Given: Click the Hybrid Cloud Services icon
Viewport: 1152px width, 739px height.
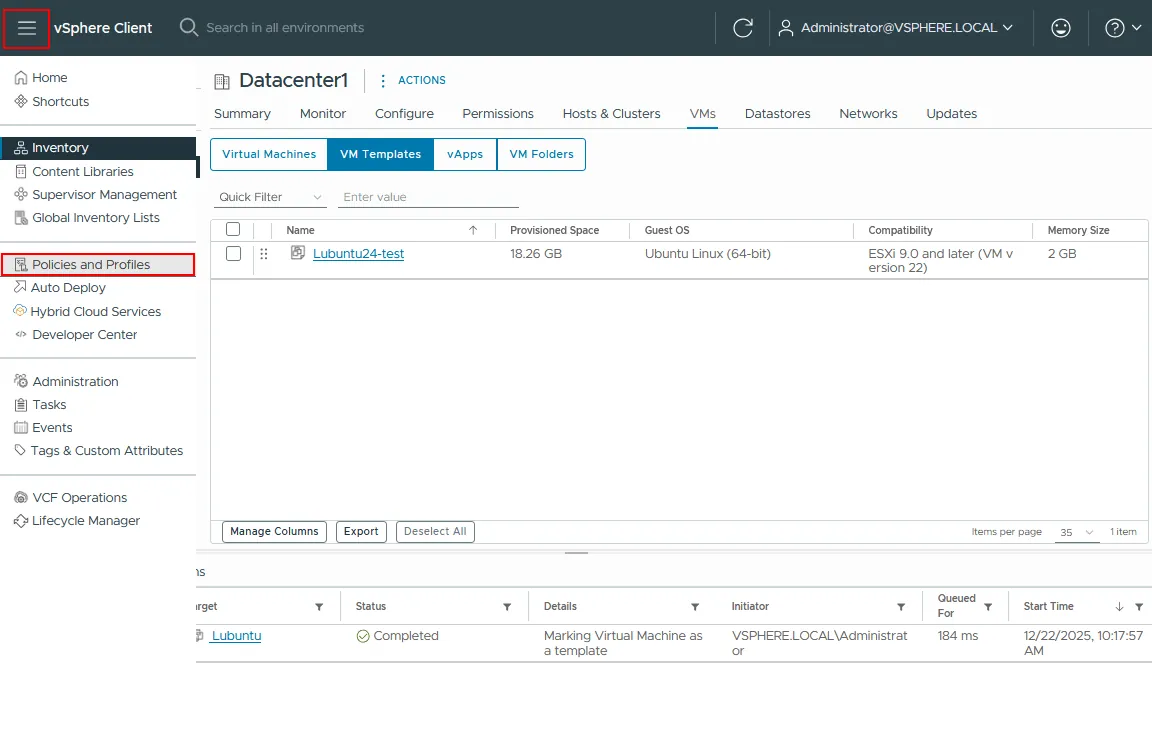Looking at the screenshot, I should pyautogui.click(x=21, y=311).
